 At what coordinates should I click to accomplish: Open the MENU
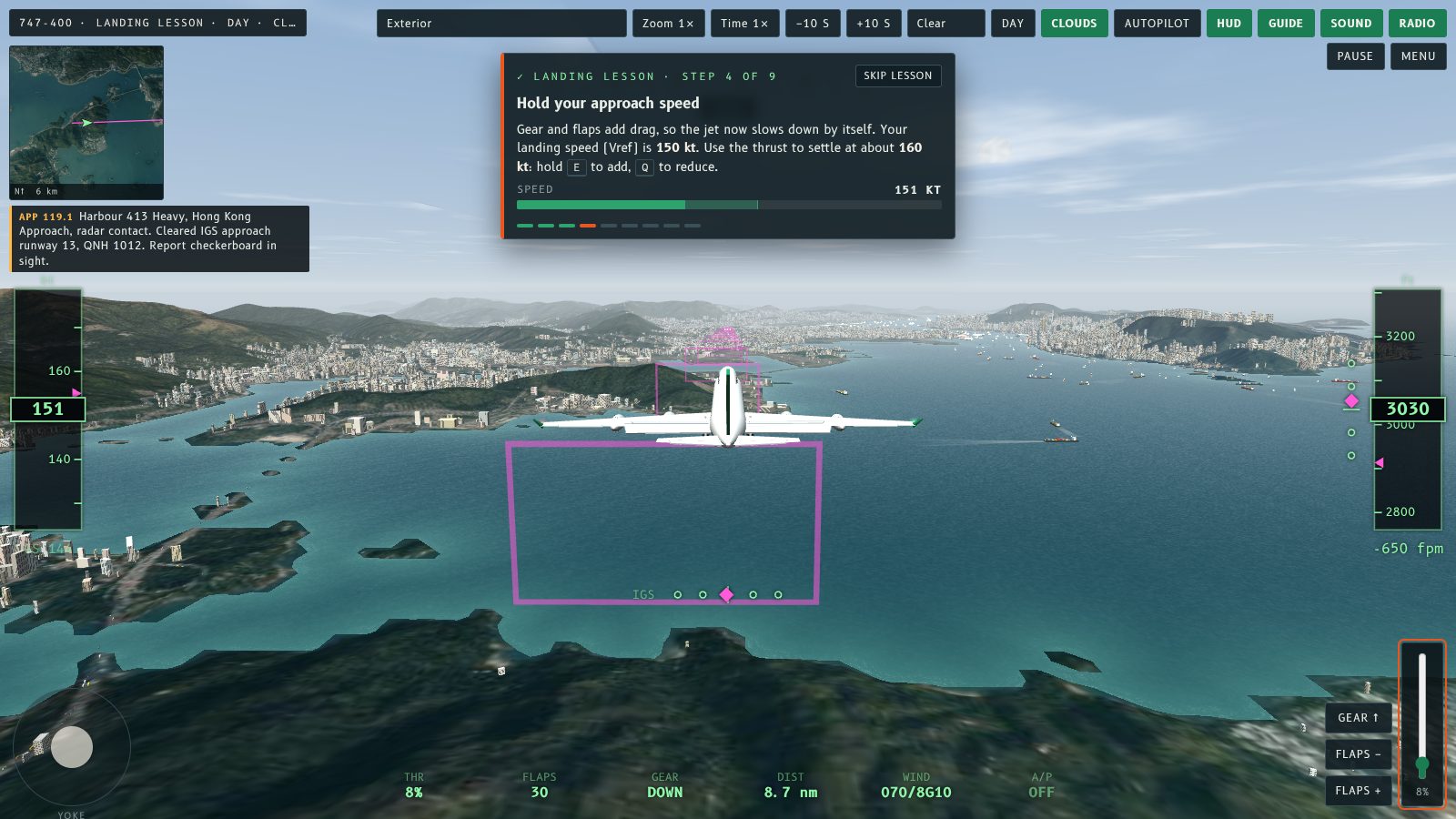pos(1418,56)
